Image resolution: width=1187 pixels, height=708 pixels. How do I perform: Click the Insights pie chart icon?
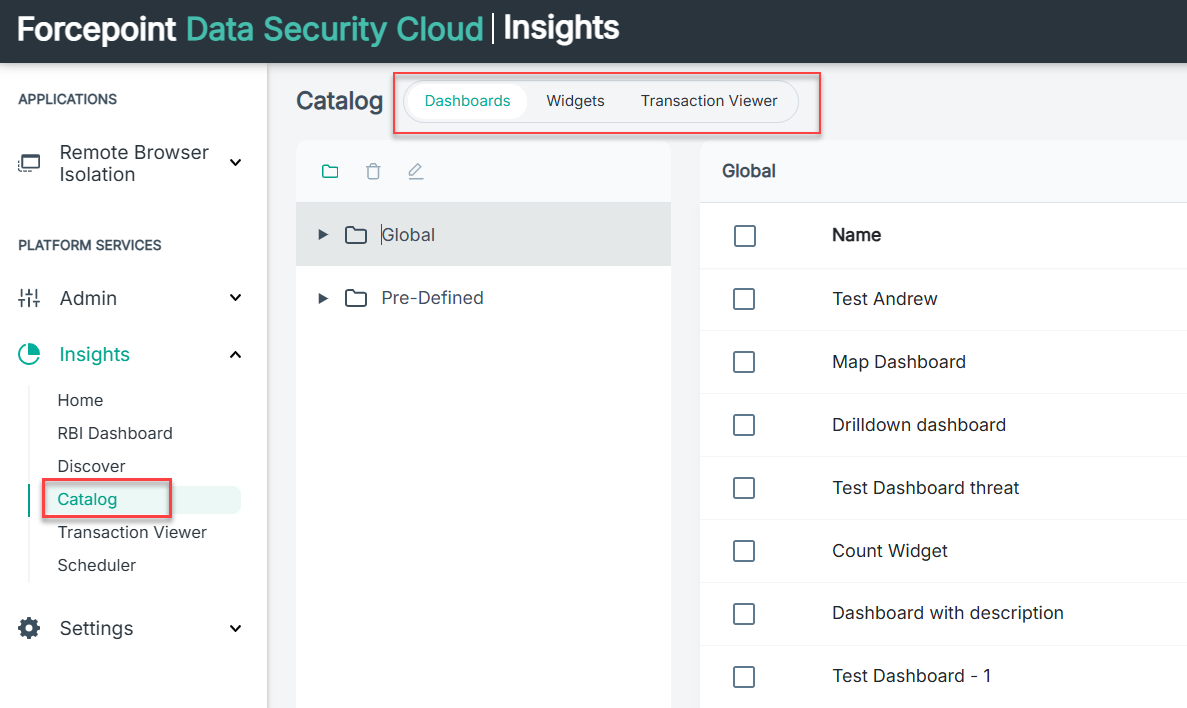tap(29, 354)
